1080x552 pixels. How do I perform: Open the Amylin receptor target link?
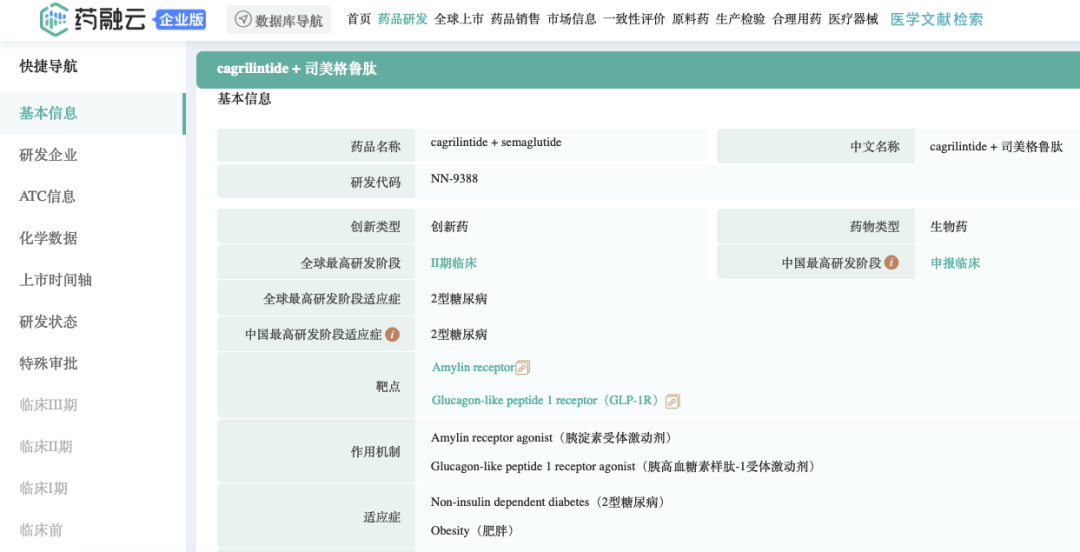pos(473,367)
